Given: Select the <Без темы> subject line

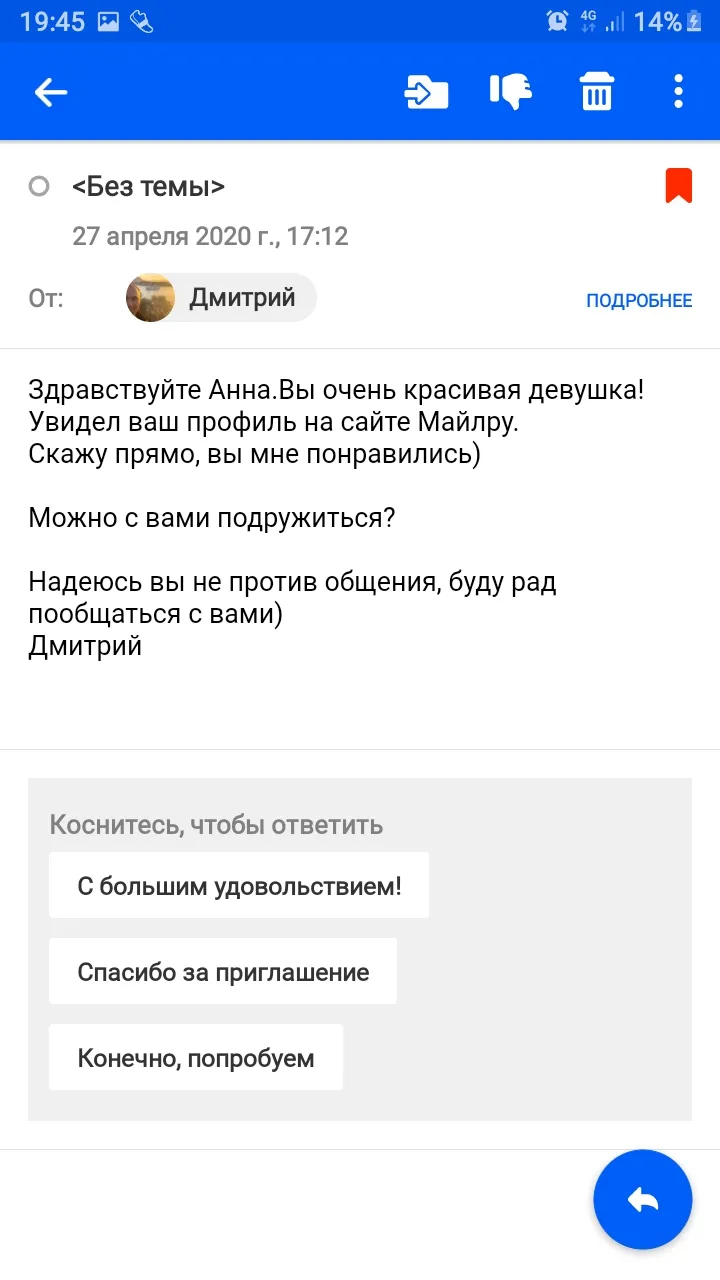Looking at the screenshot, I should click(148, 187).
